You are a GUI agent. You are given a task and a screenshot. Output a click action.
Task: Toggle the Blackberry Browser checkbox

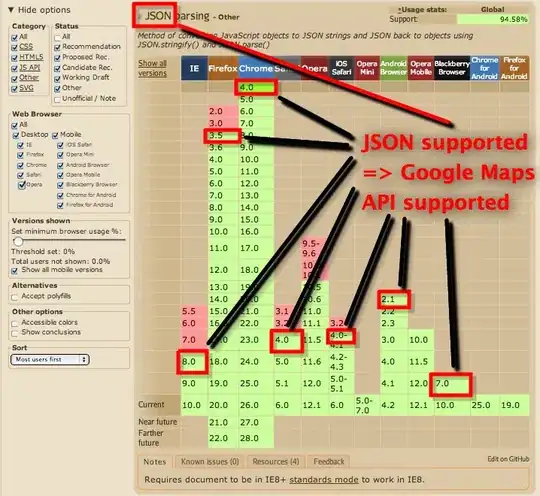click(x=60, y=185)
